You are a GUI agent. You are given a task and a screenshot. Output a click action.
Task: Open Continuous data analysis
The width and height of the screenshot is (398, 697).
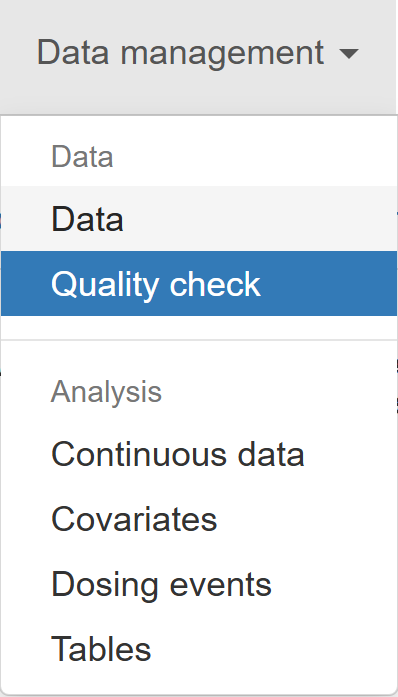(199, 454)
